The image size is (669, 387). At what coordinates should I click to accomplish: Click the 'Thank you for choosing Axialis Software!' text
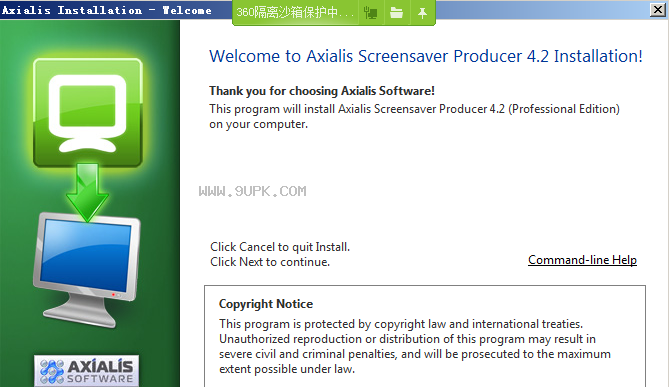322,91
